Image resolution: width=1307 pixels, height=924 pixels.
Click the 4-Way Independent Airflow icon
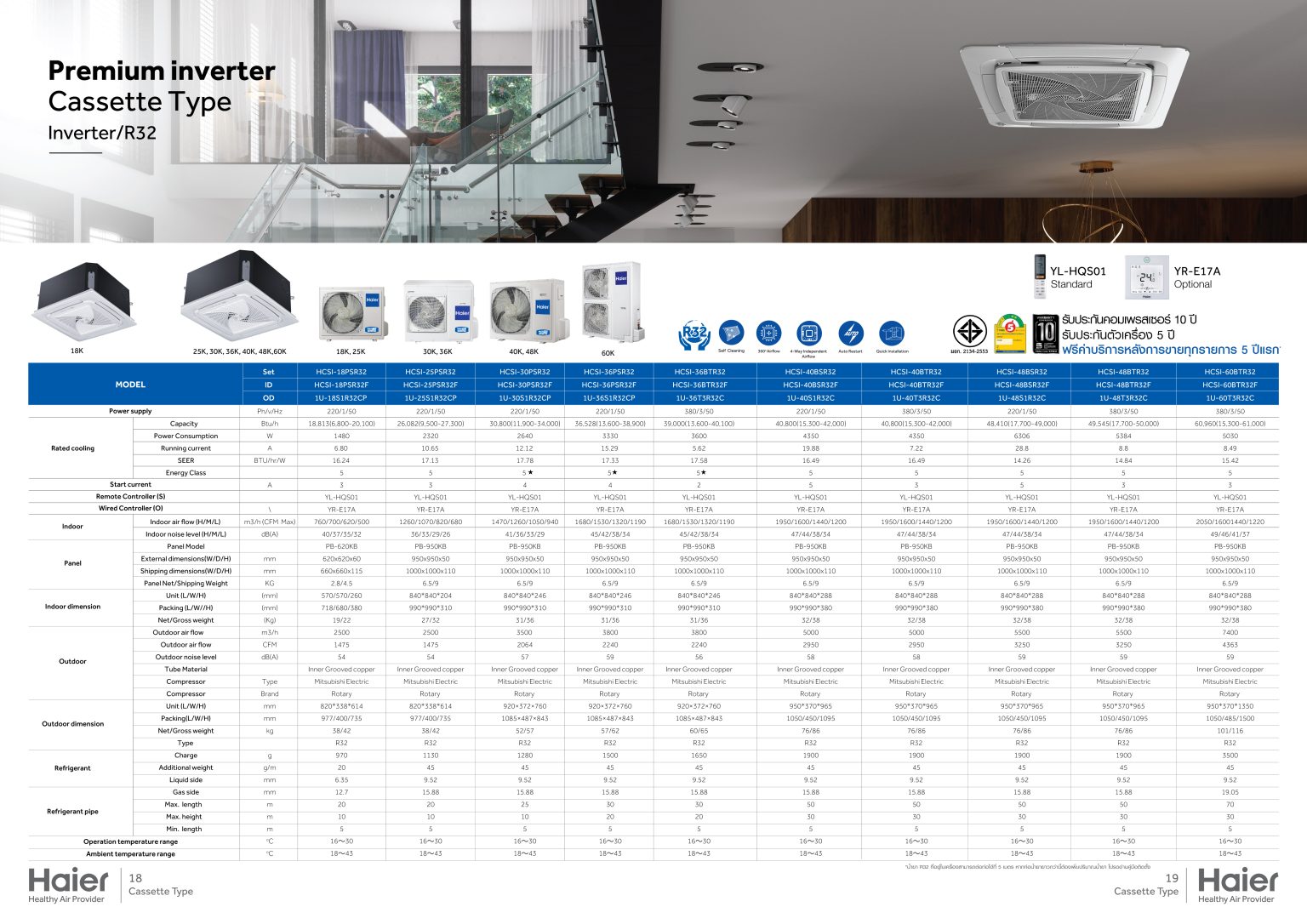[808, 332]
